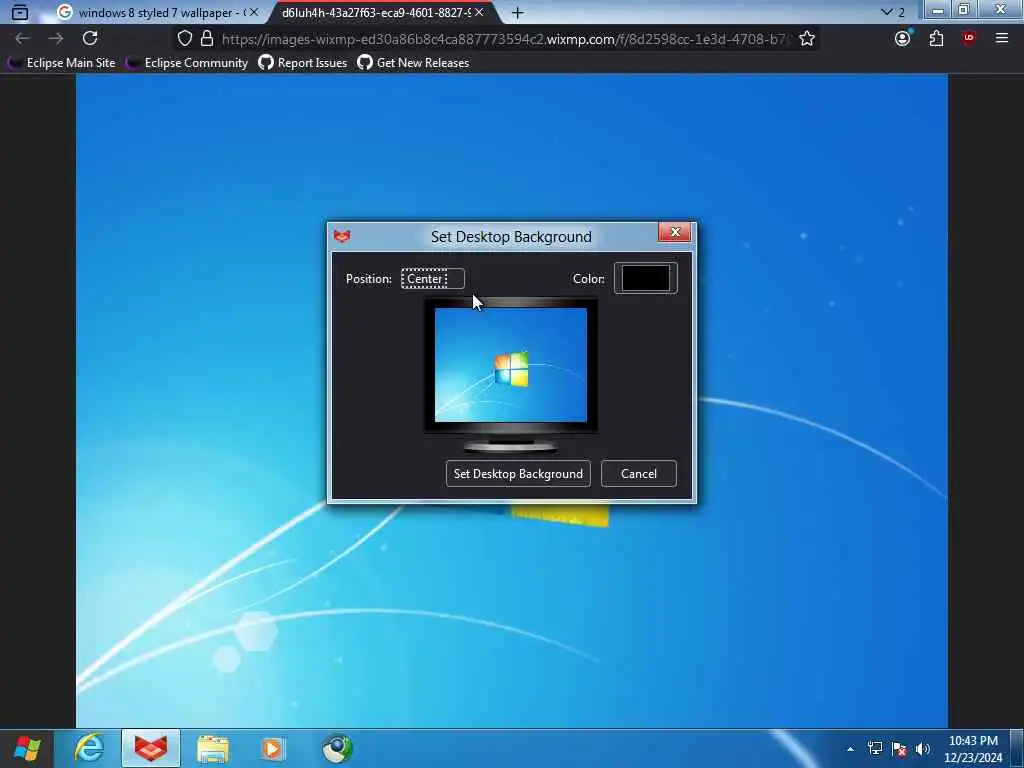
Task: Open the tracking protection shield icon
Action: click(185, 39)
